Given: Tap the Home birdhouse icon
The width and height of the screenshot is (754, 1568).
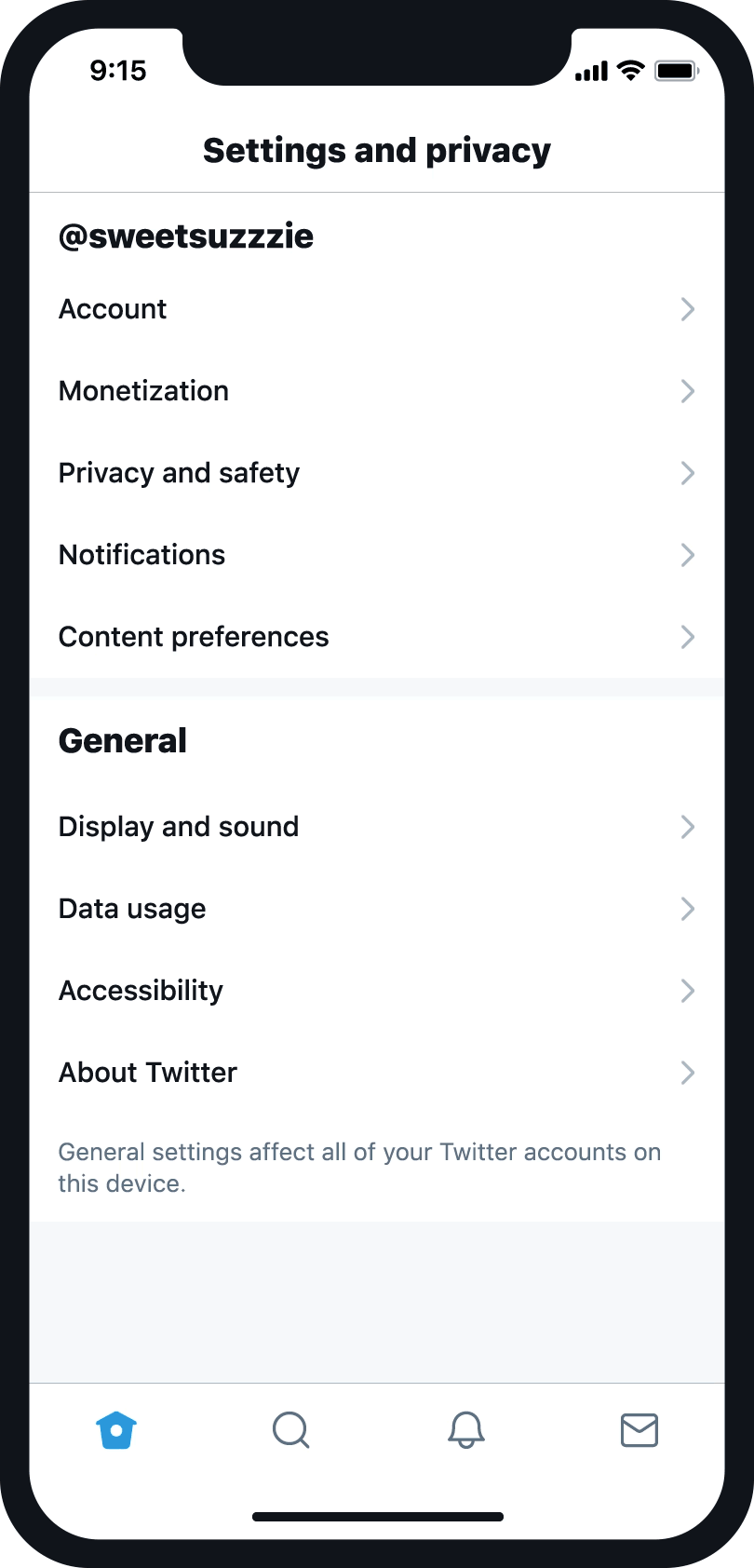Looking at the screenshot, I should (116, 1430).
